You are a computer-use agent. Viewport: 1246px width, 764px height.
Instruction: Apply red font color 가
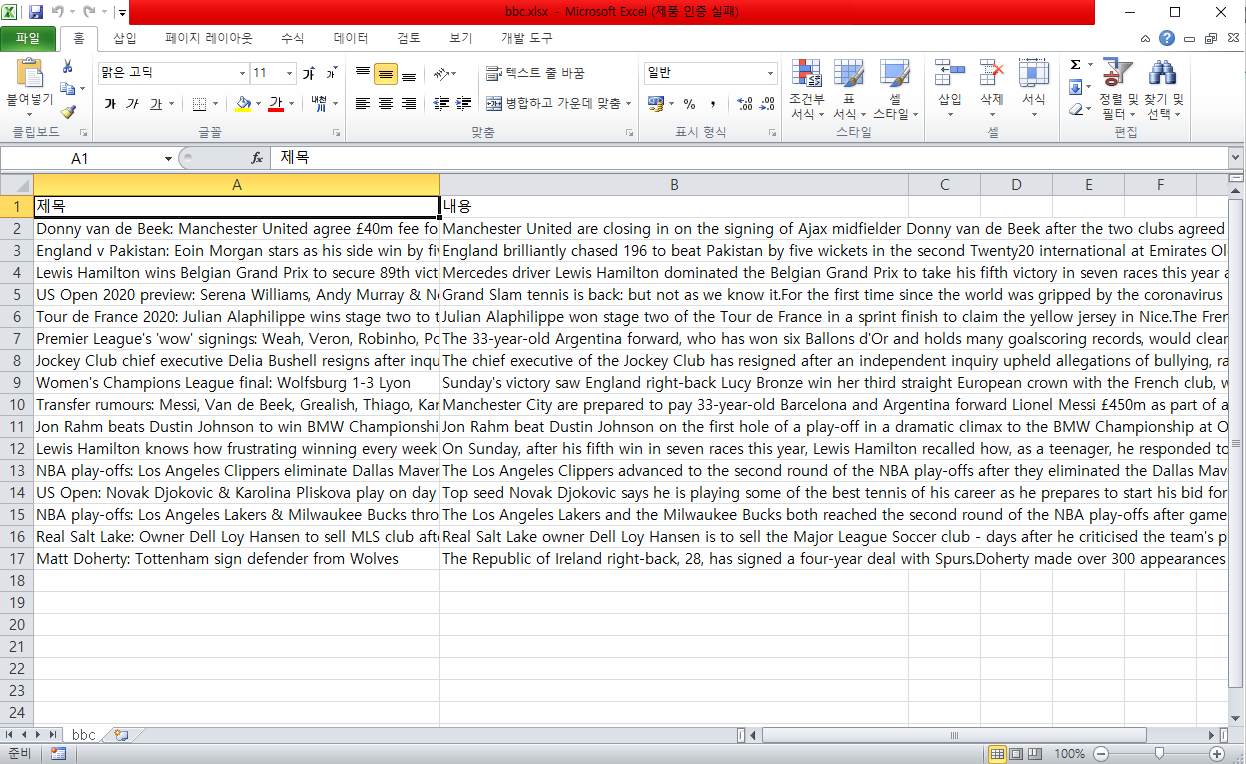pos(276,104)
